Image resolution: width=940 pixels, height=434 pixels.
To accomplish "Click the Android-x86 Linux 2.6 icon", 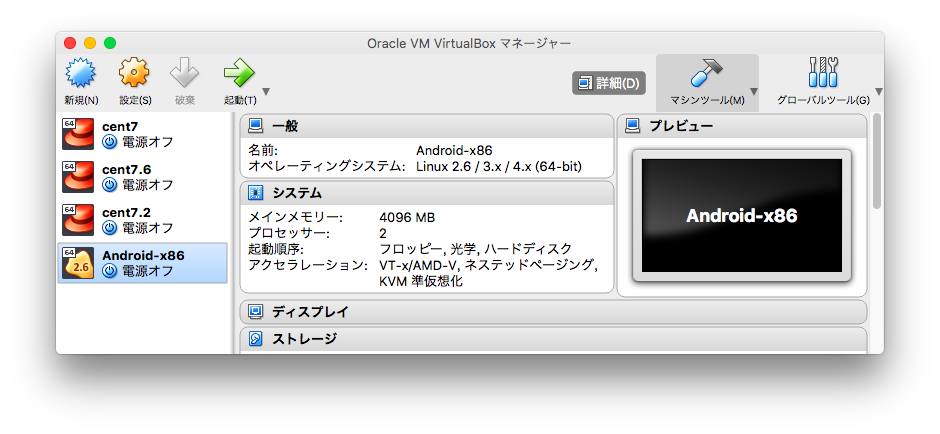I will coord(79,263).
